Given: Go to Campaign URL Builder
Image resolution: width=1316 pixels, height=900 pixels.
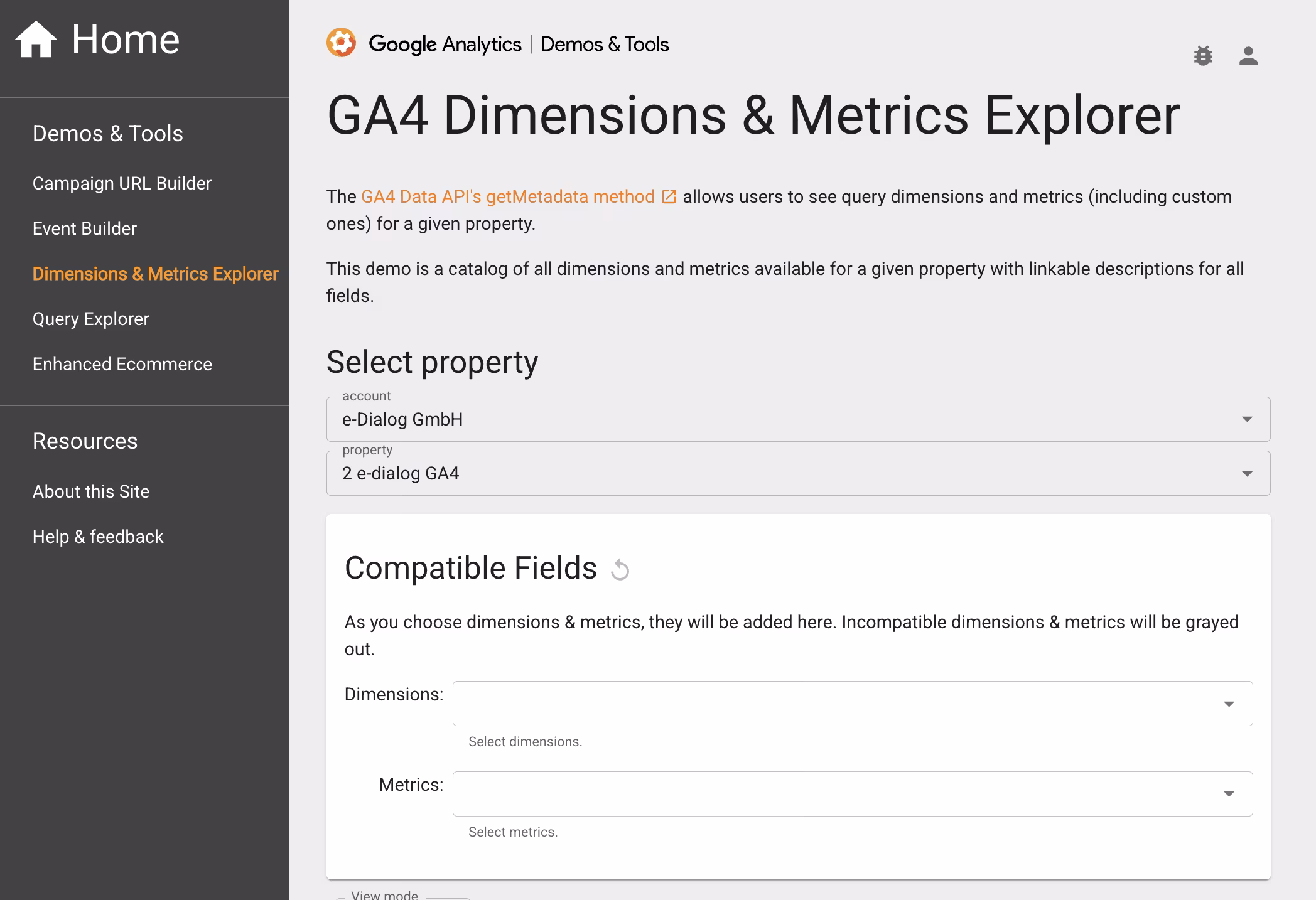Looking at the screenshot, I should pos(122,183).
